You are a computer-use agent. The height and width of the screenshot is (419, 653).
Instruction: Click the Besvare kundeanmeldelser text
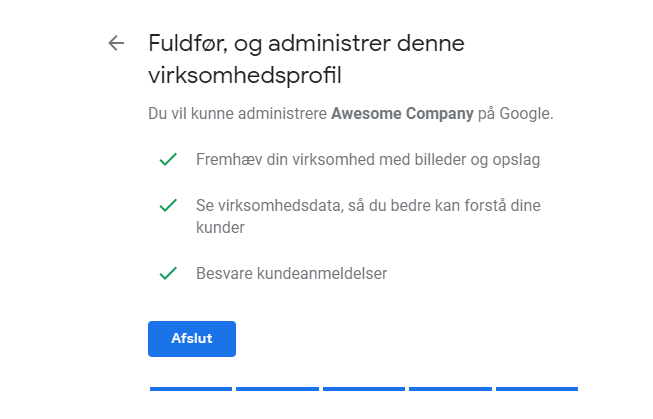tap(292, 274)
